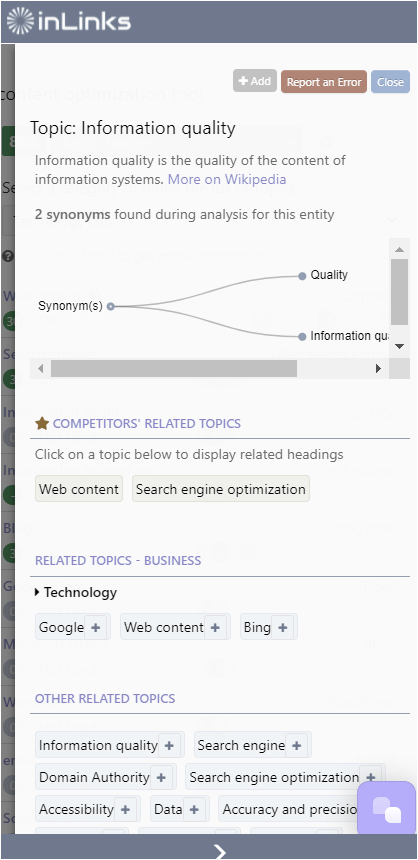
Task: Add Data topic via plus icon
Action: (x=194, y=809)
